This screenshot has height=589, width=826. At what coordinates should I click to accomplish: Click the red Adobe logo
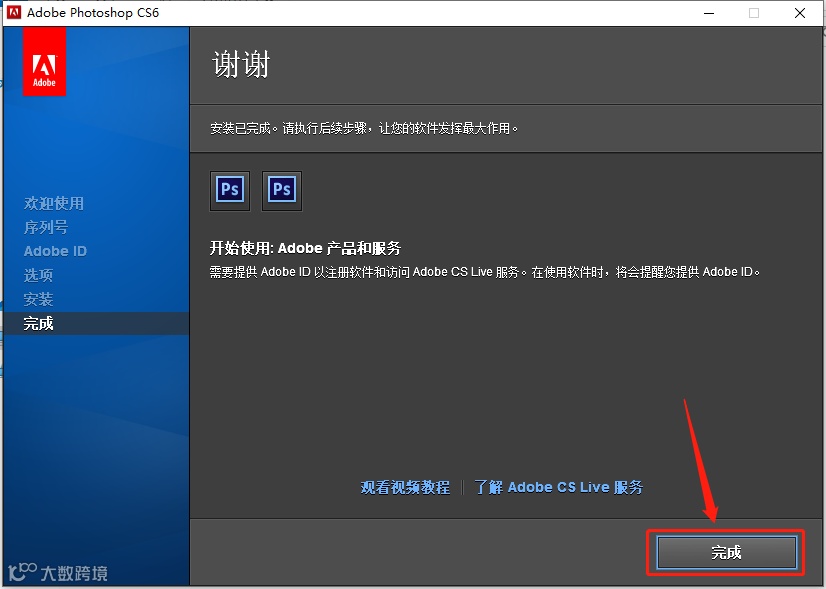pyautogui.click(x=44, y=62)
